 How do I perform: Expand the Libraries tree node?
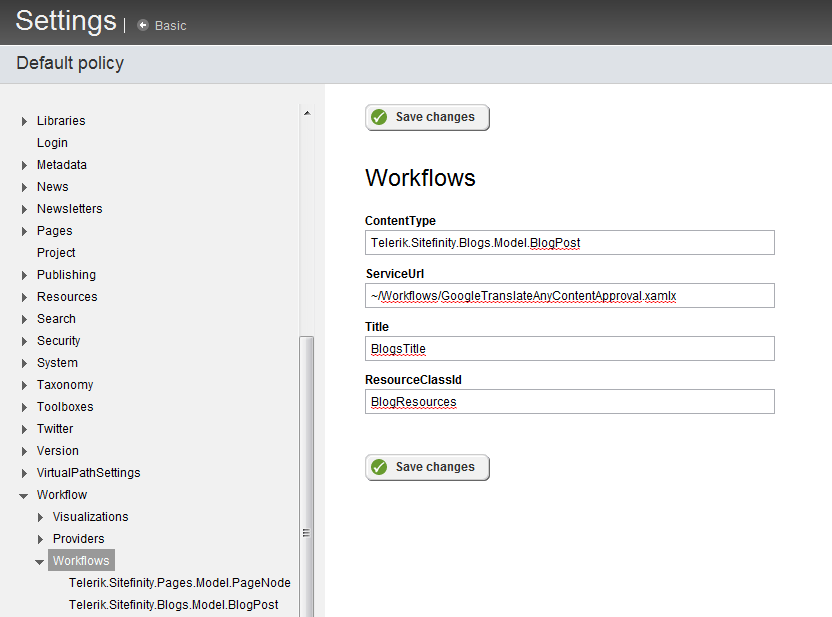click(24, 121)
